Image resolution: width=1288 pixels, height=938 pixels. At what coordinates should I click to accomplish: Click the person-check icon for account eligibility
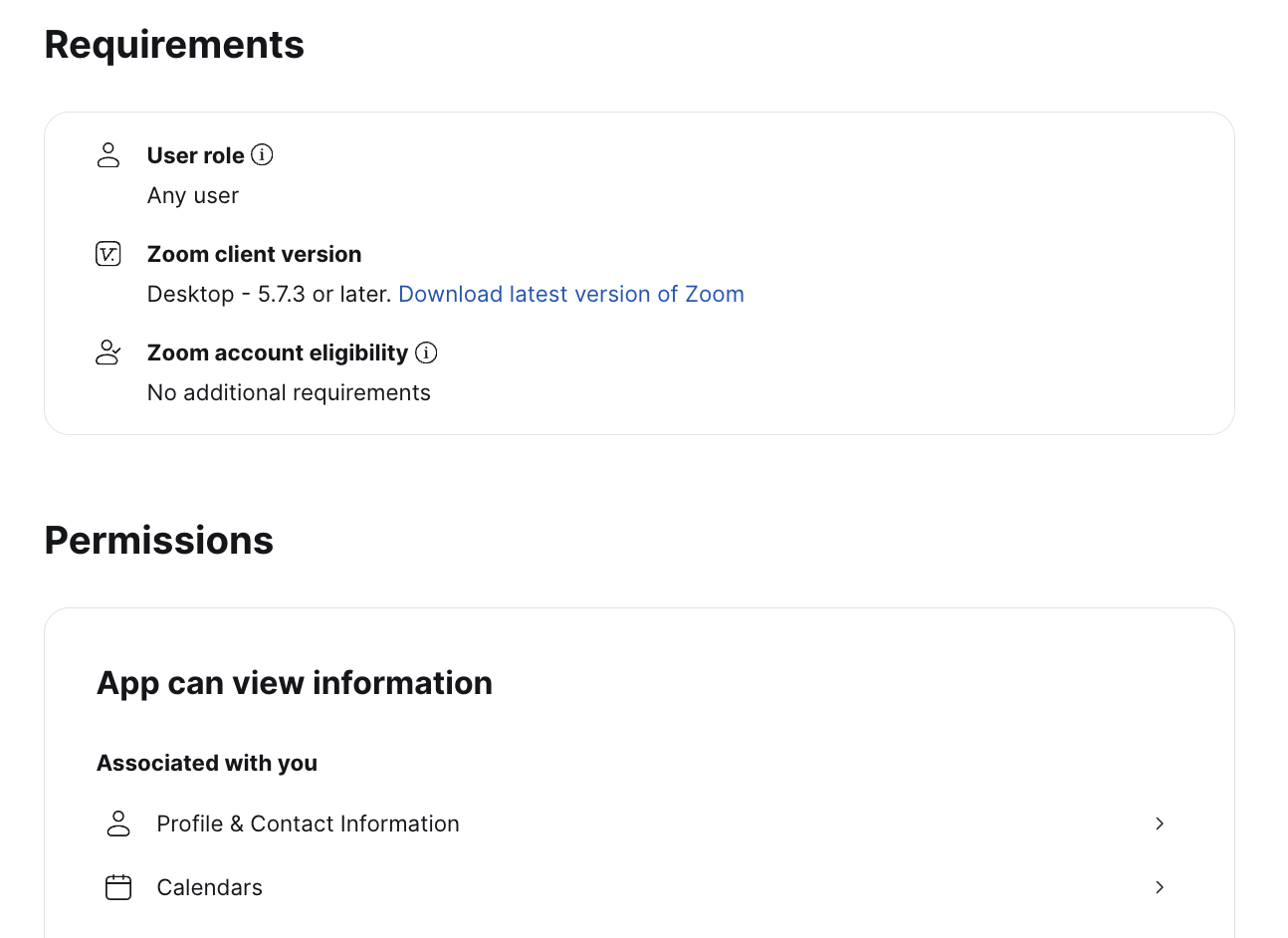108,352
